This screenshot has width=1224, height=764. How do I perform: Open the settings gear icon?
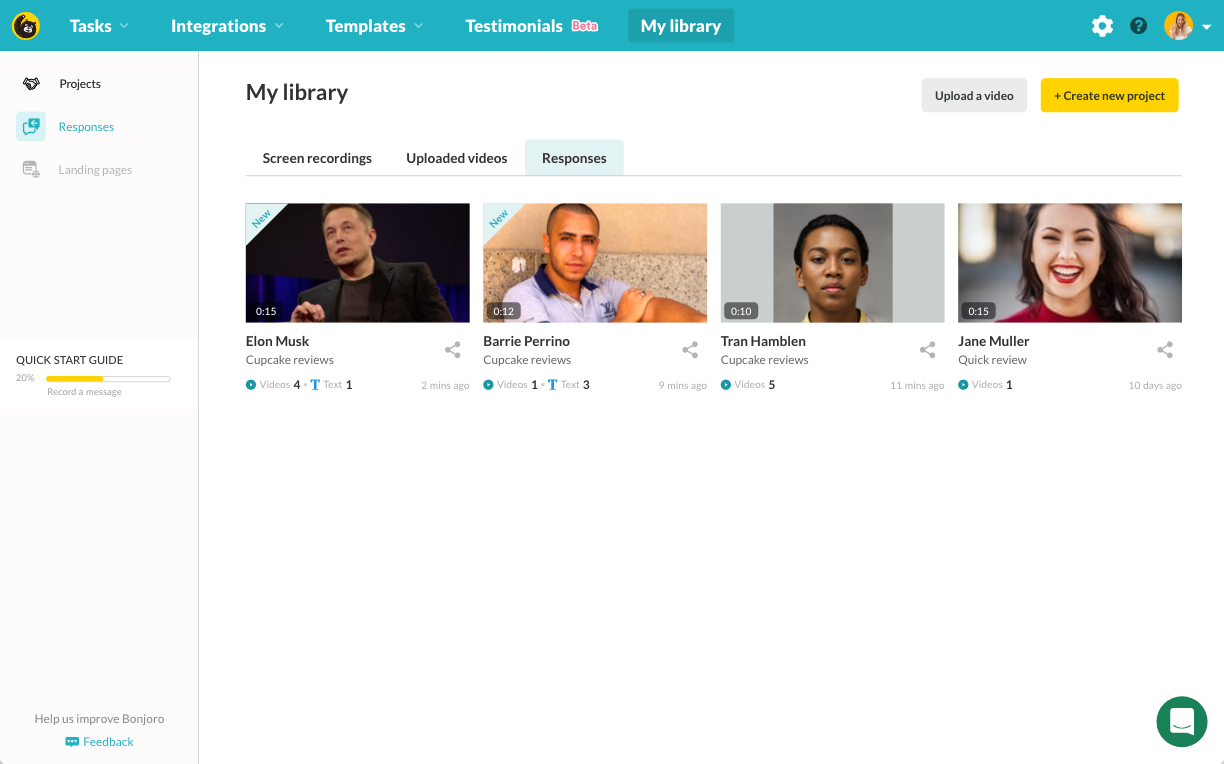tap(1102, 26)
